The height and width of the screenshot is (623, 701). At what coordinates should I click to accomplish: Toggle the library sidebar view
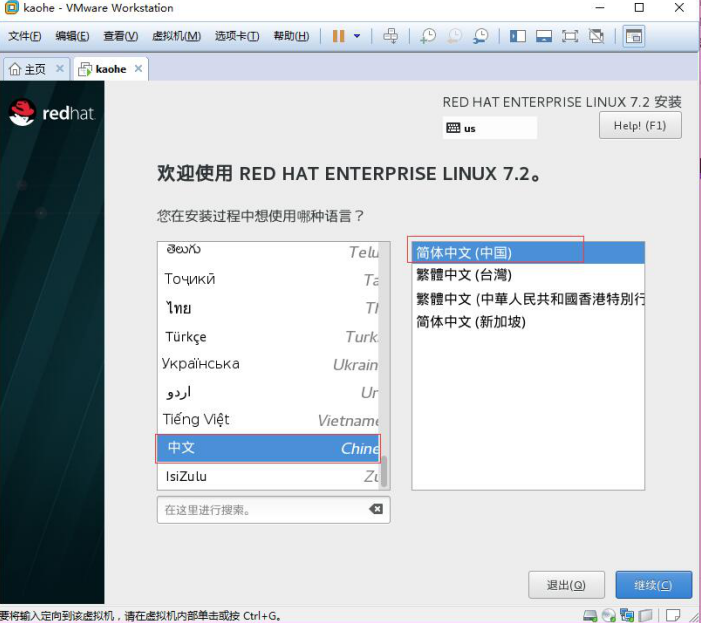click(x=517, y=36)
